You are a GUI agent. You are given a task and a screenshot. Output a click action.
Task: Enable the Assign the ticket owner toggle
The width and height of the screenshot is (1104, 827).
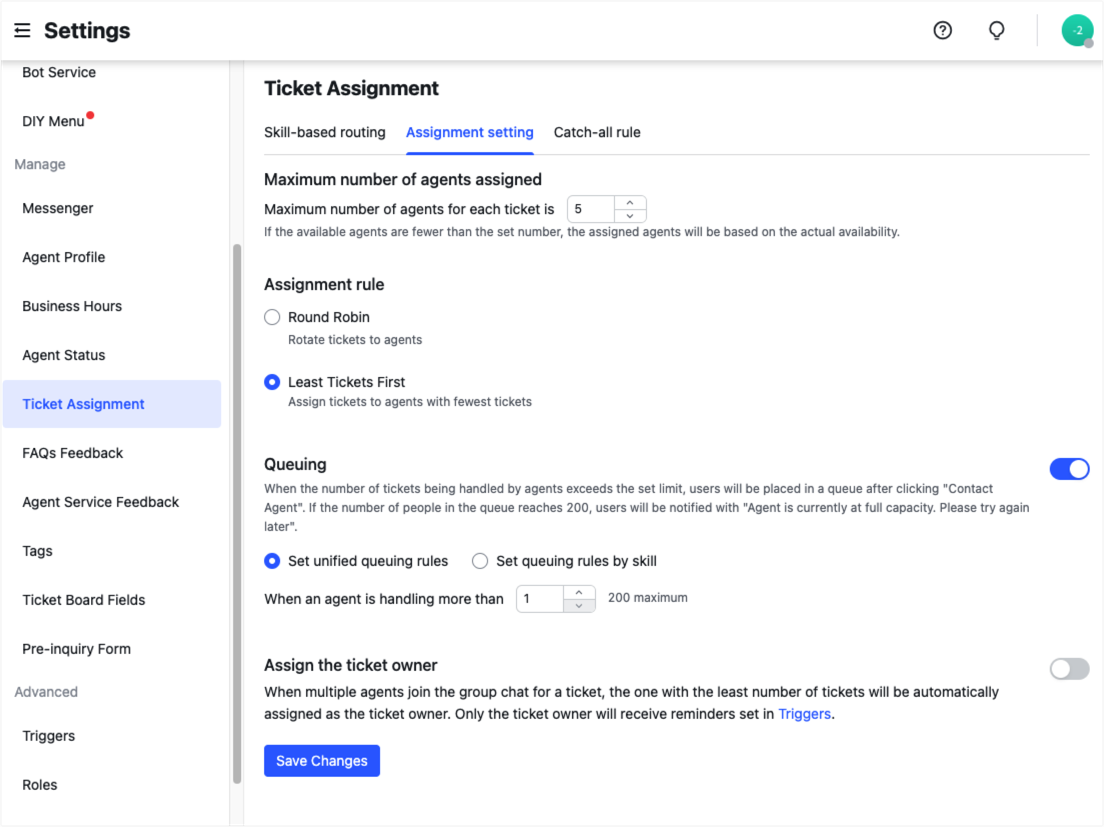click(x=1069, y=668)
